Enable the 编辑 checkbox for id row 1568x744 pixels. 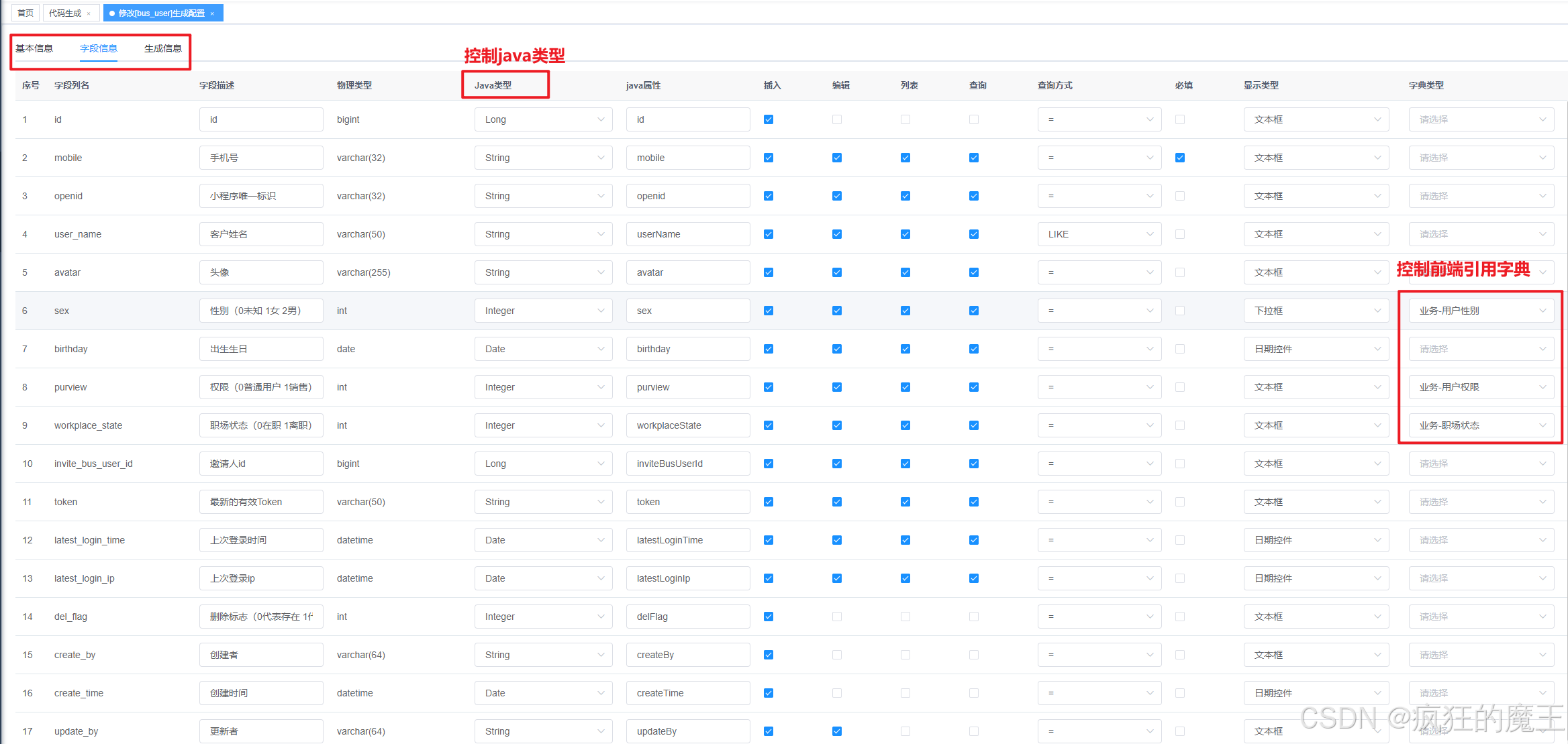pos(837,119)
